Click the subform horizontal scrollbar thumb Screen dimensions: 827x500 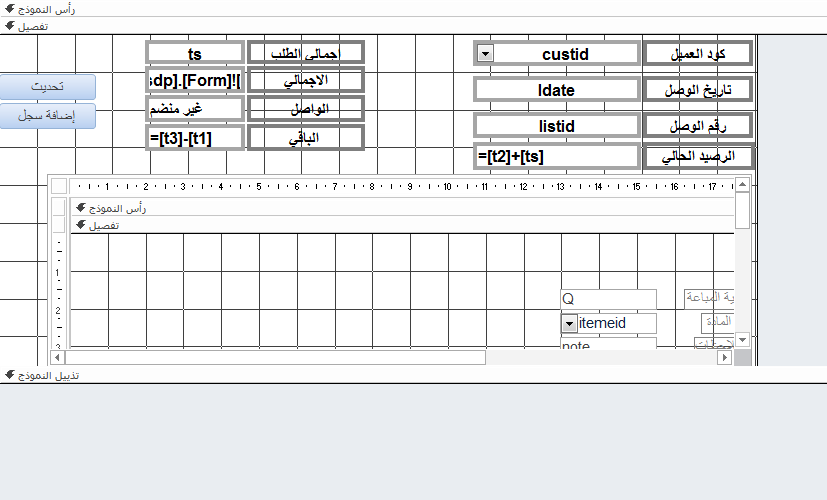(x=275, y=358)
